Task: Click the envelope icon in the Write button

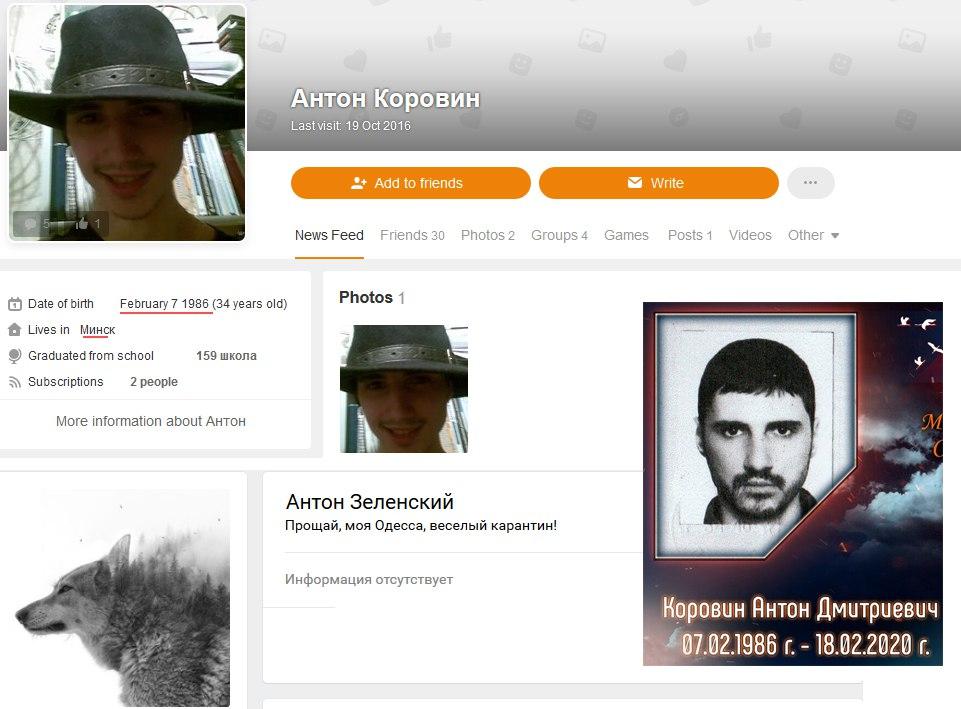Action: pos(634,183)
